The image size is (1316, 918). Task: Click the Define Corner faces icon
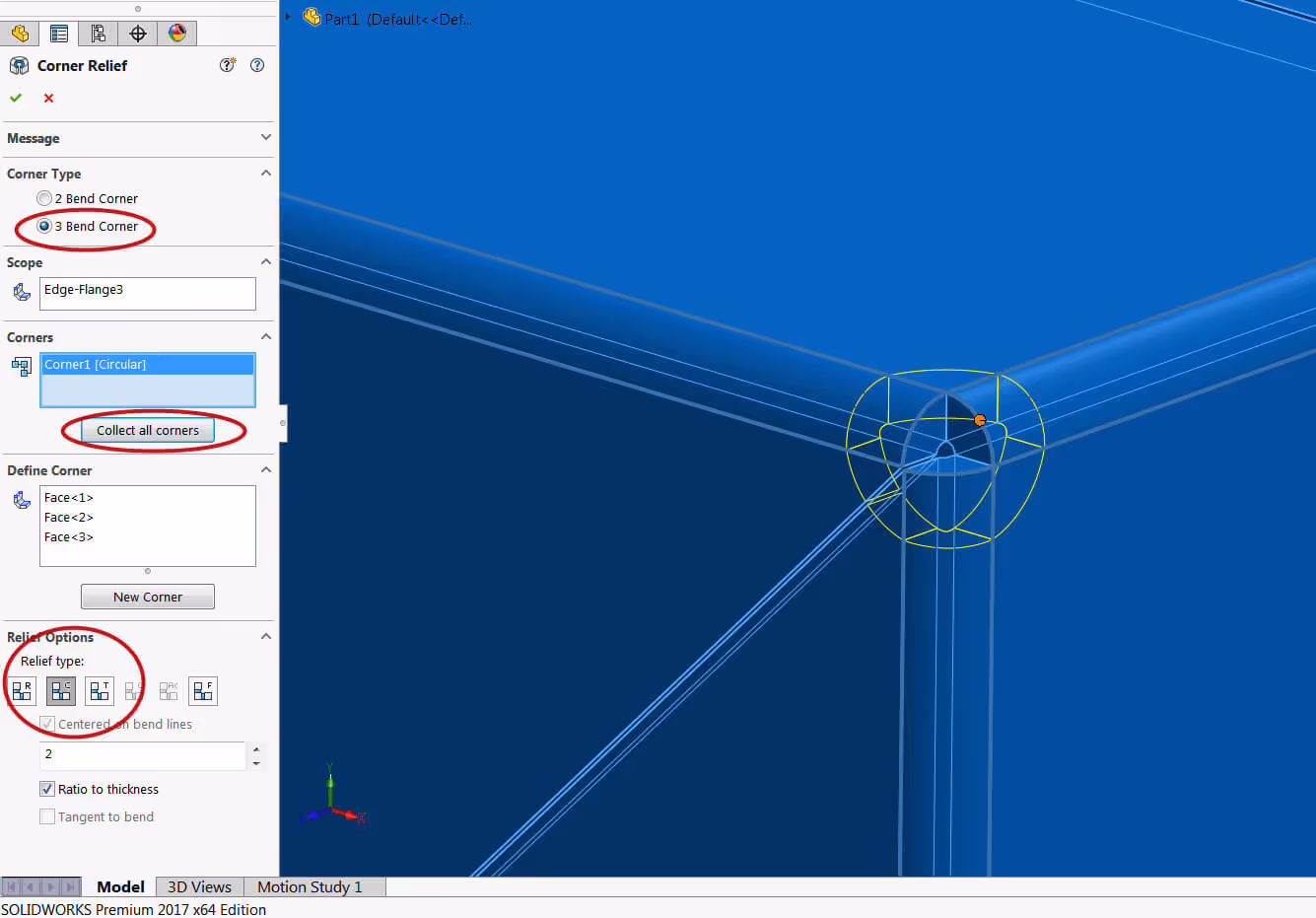tap(22, 500)
